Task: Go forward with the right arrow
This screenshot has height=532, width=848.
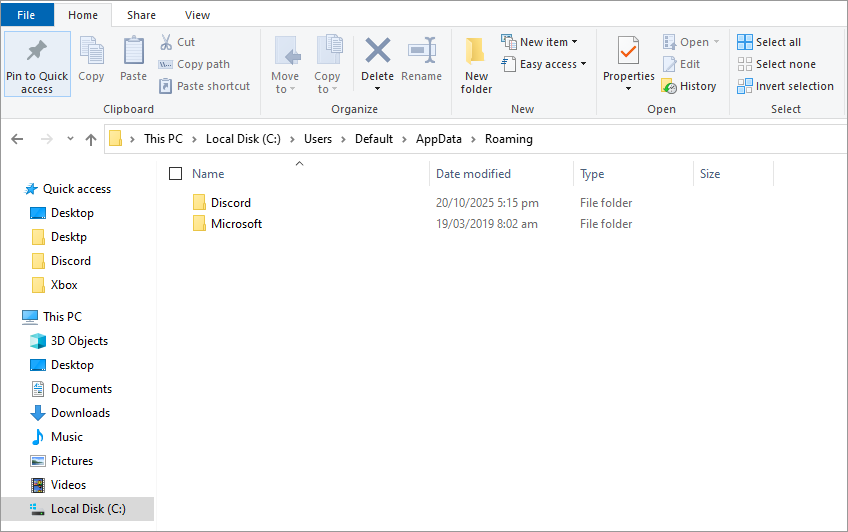Action: click(x=47, y=139)
